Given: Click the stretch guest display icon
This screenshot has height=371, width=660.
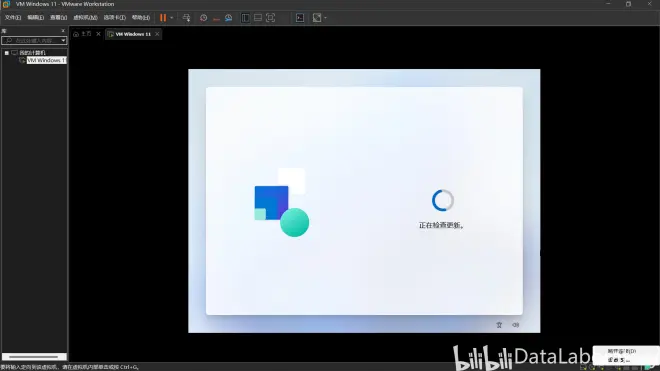Looking at the screenshot, I should [x=317, y=18].
